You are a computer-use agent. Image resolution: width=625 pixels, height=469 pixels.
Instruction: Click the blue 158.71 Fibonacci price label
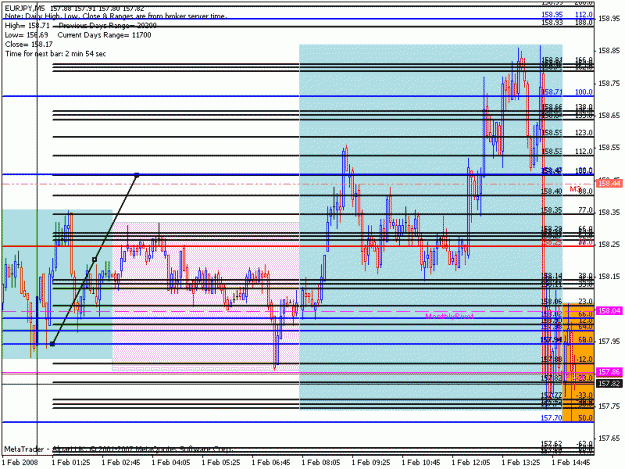click(x=552, y=92)
